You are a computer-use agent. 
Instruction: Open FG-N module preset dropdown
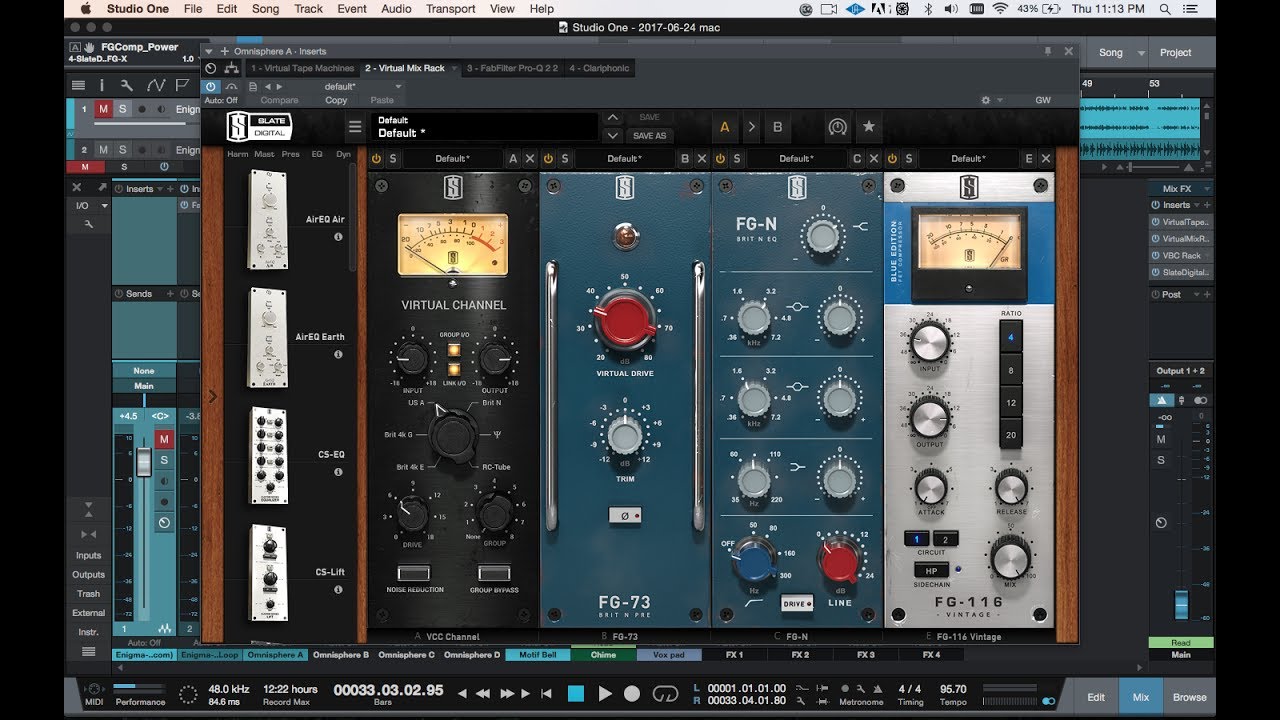pos(797,159)
